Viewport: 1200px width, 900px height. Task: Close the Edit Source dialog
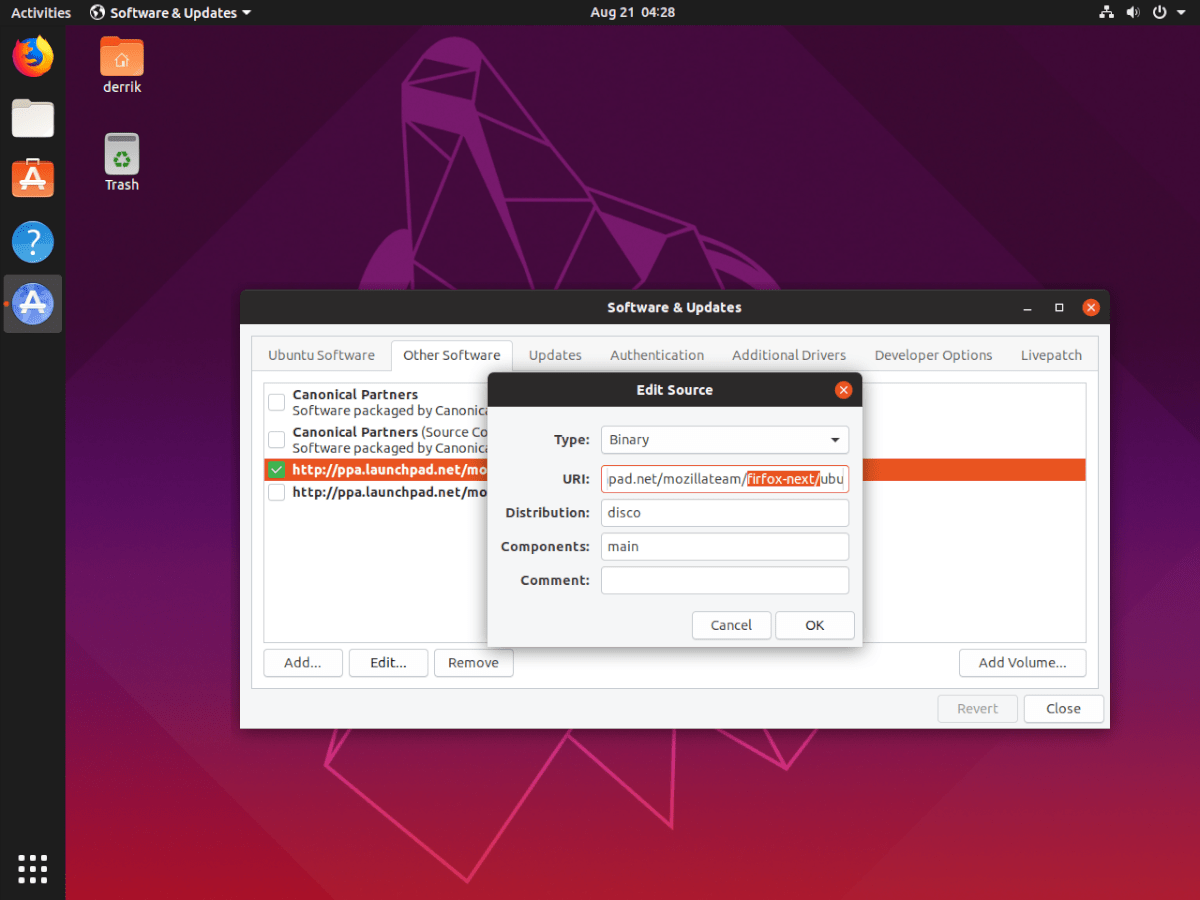[x=843, y=390]
